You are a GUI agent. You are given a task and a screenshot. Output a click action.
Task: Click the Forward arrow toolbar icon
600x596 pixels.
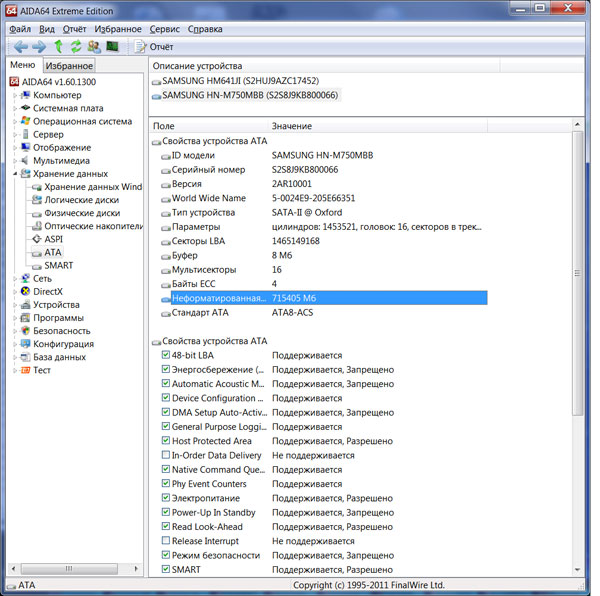click(39, 47)
